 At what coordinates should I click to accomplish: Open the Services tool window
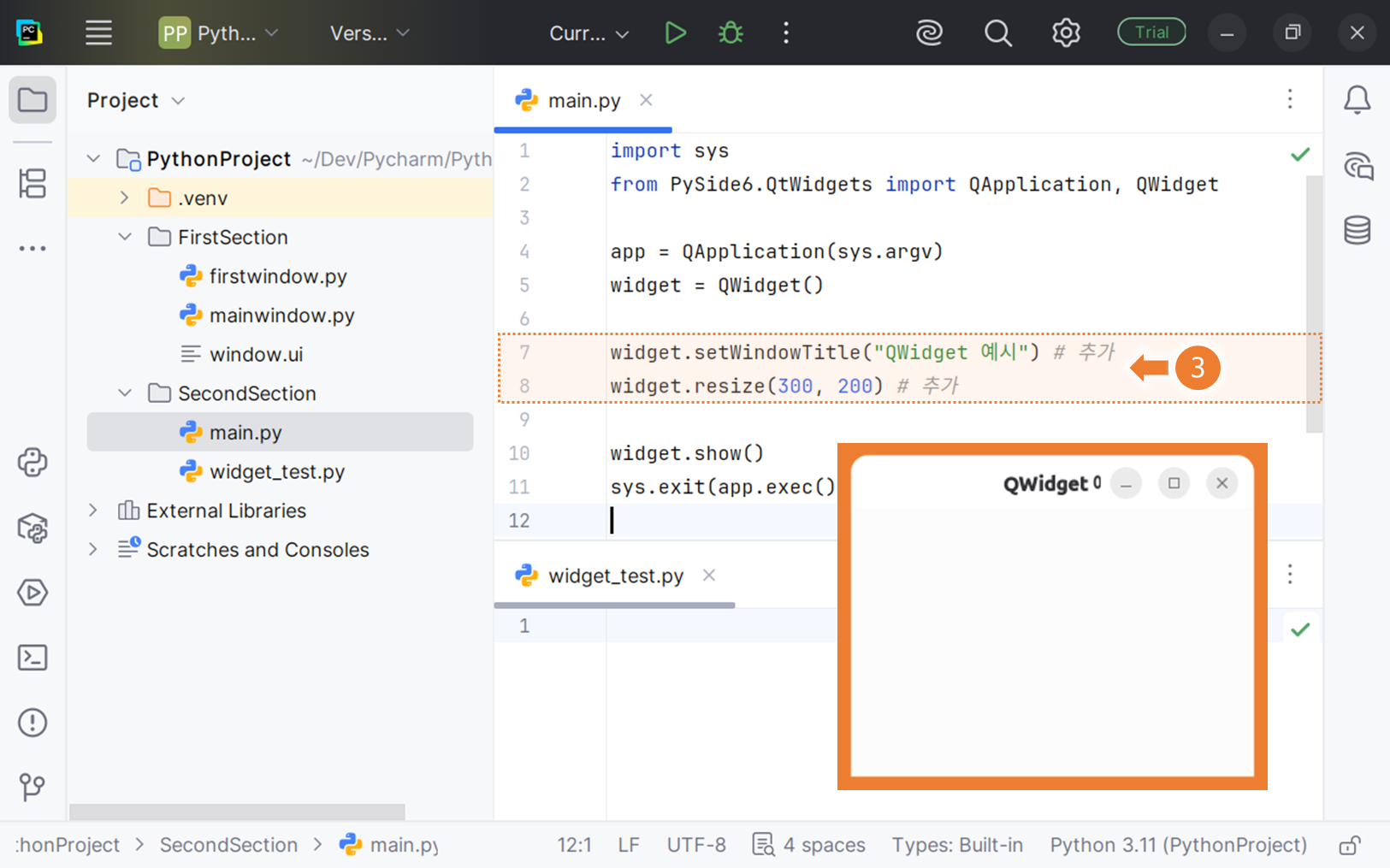coord(33,593)
